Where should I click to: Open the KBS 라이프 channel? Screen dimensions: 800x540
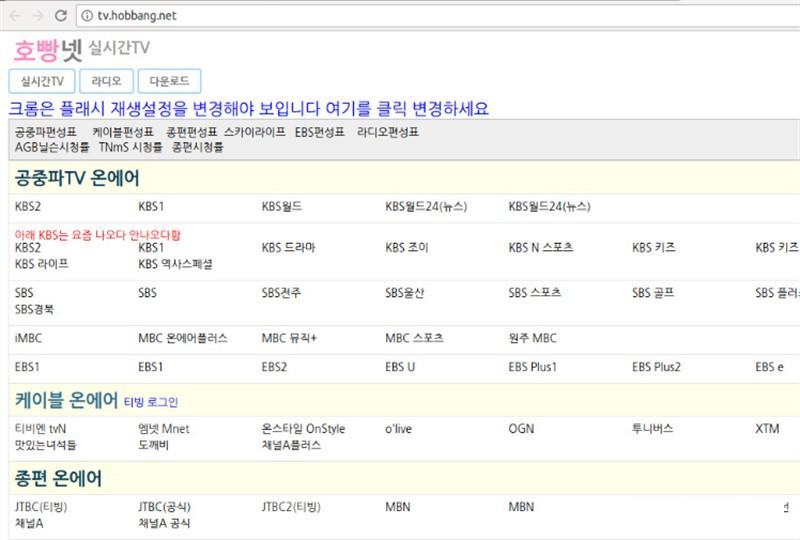tap(42, 264)
